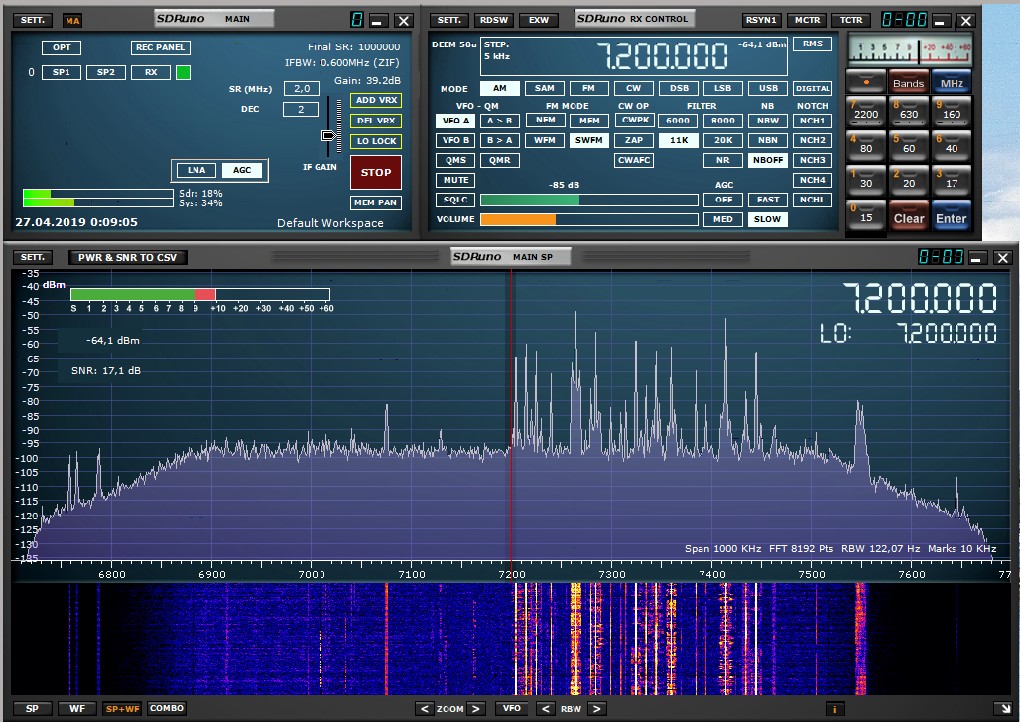Click the SR (MHz) value field

pos(302,88)
